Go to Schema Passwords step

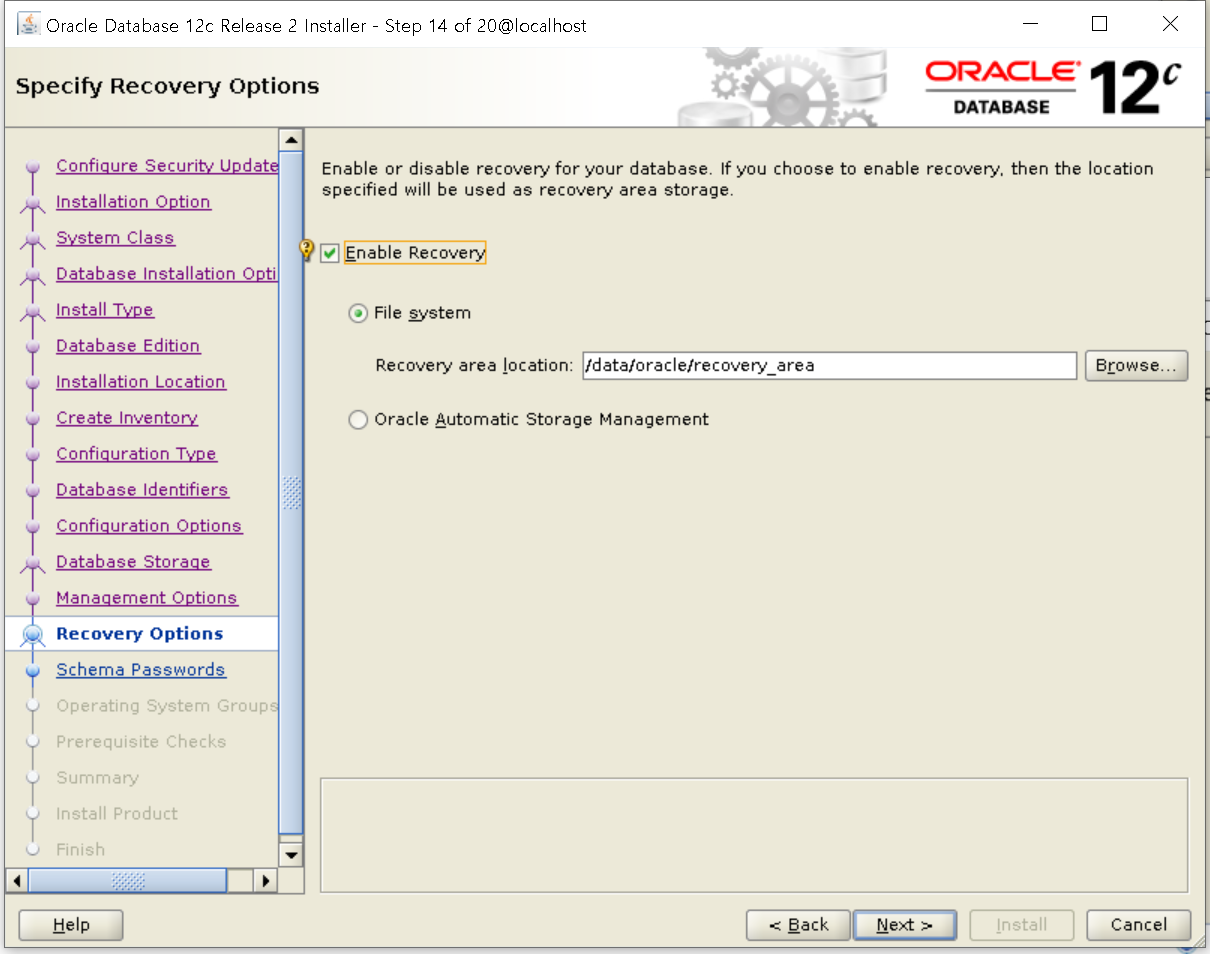(x=141, y=670)
